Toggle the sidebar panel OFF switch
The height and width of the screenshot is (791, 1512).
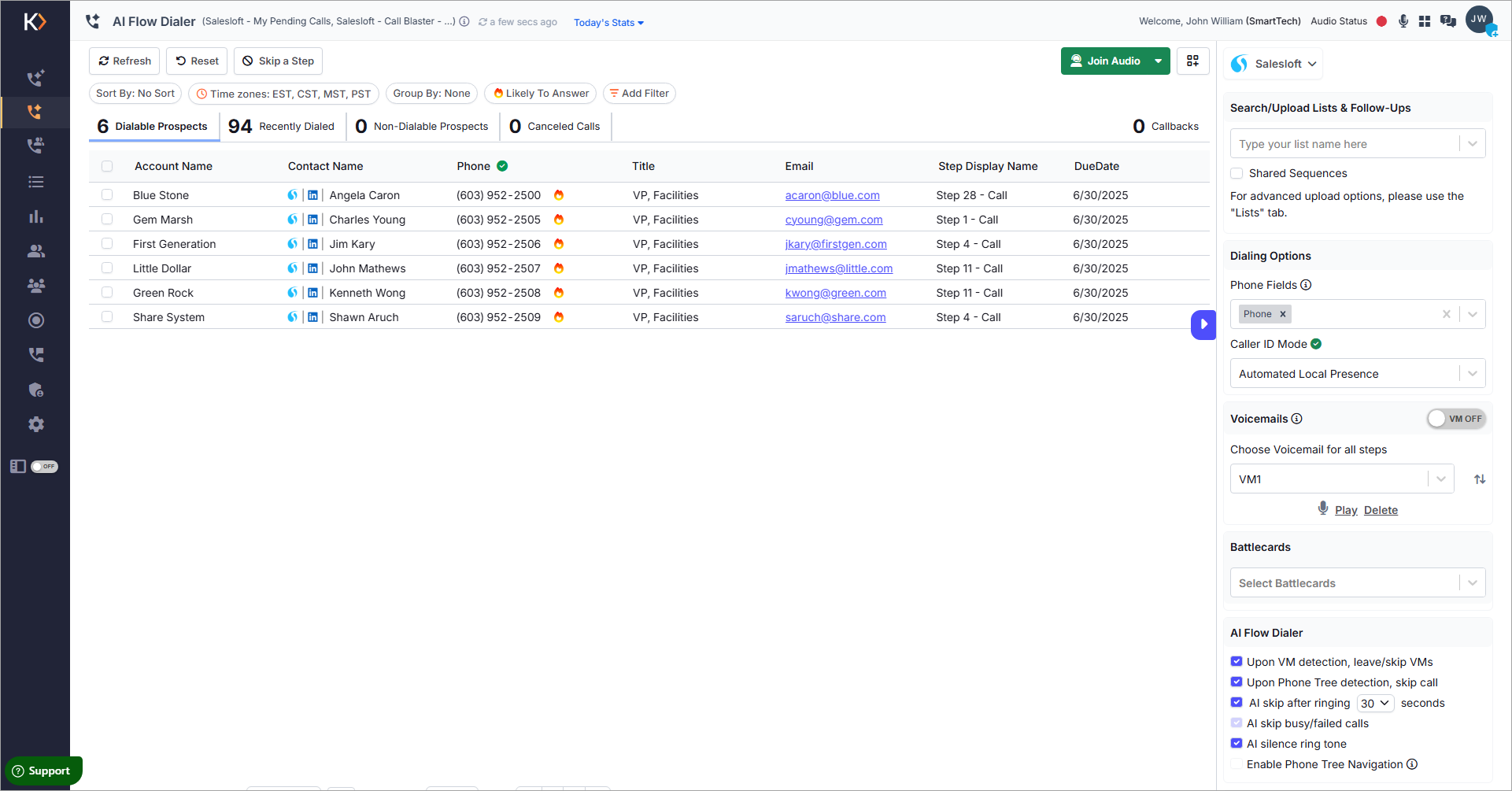tap(44, 467)
